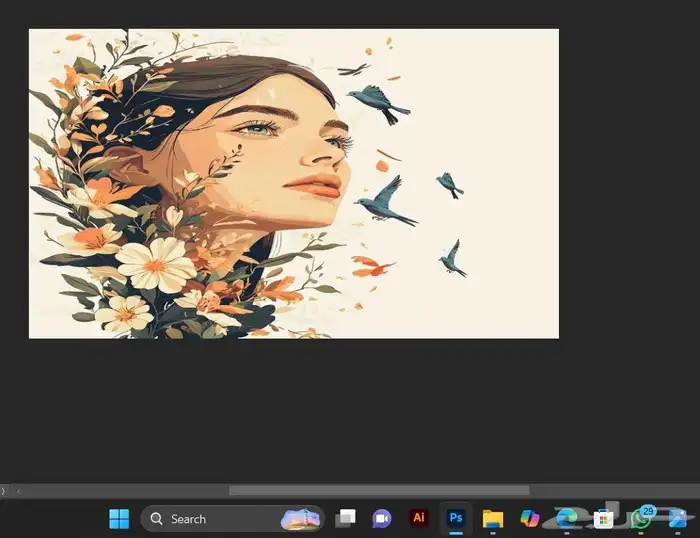Click the purple video chat app icon

click(x=381, y=518)
